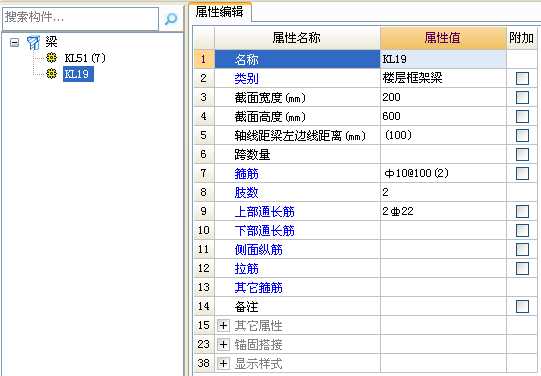This screenshot has width=541, height=376.
Task: Click the 截面宽度(mm) property name
Action: [x=270, y=98]
